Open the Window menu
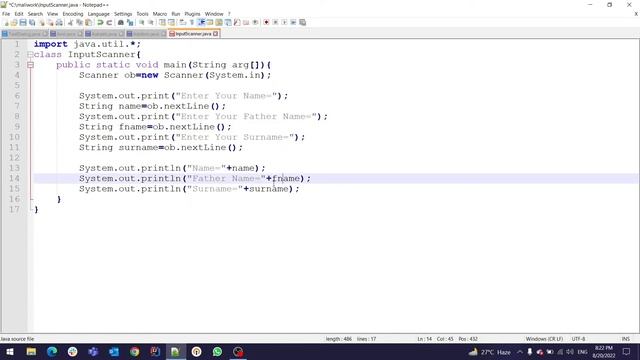 click(214, 14)
